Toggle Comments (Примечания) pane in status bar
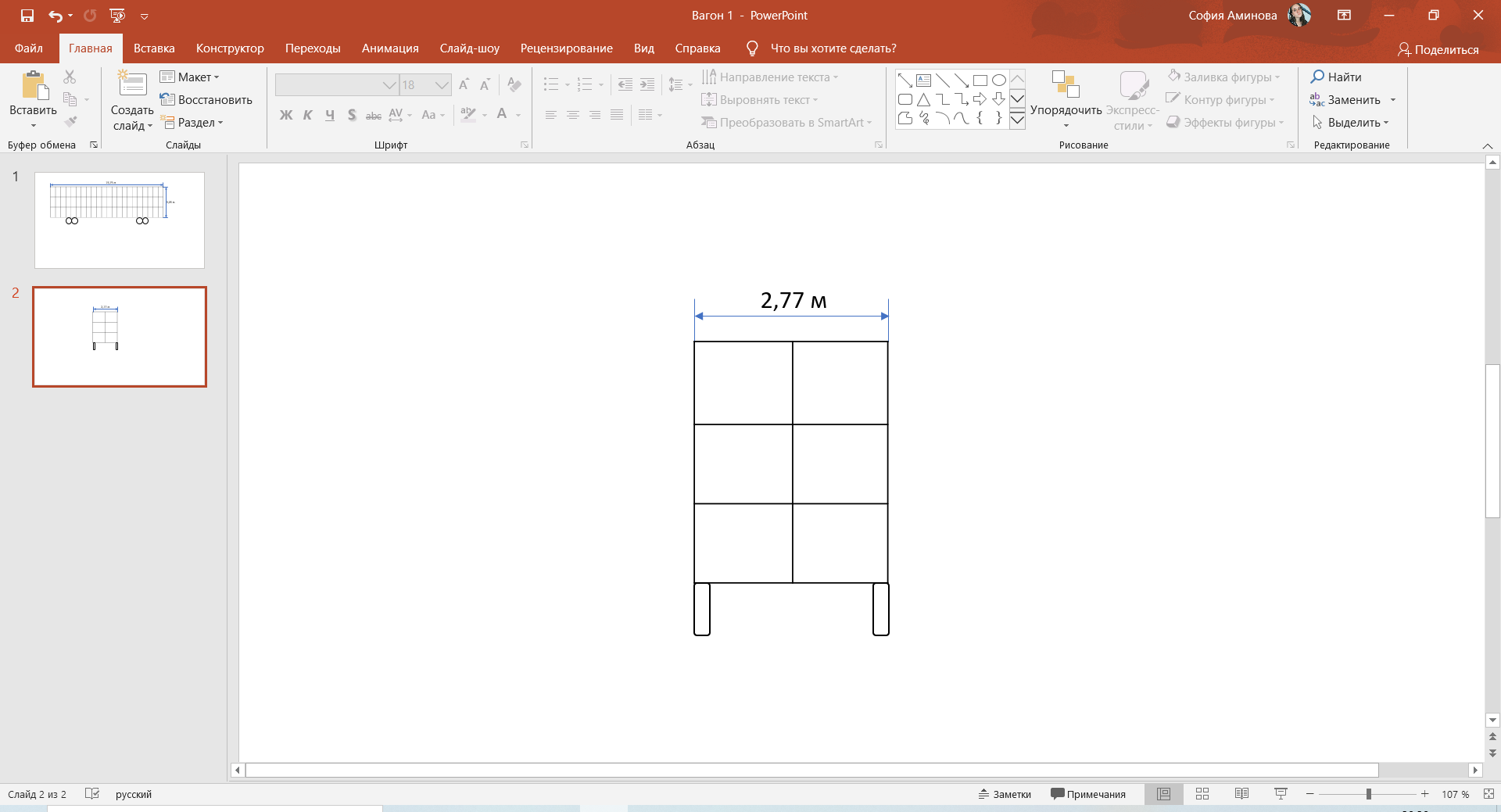 click(x=1088, y=794)
